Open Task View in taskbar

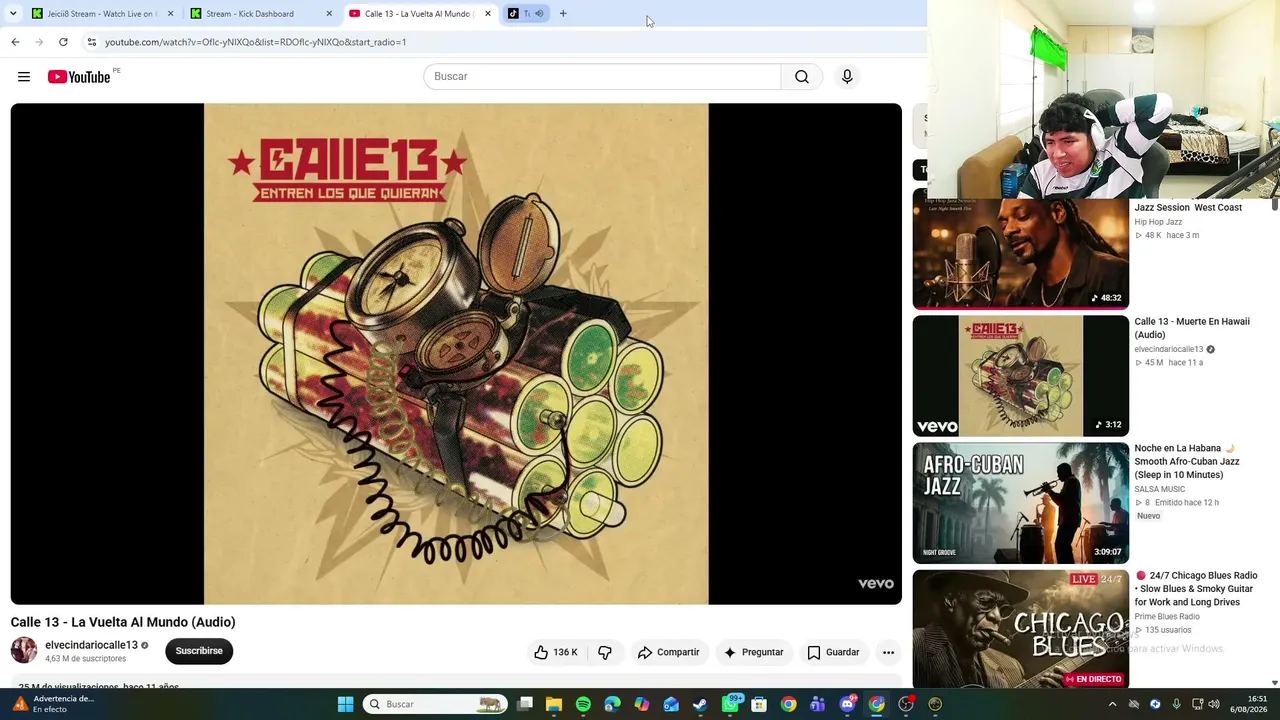(525, 704)
